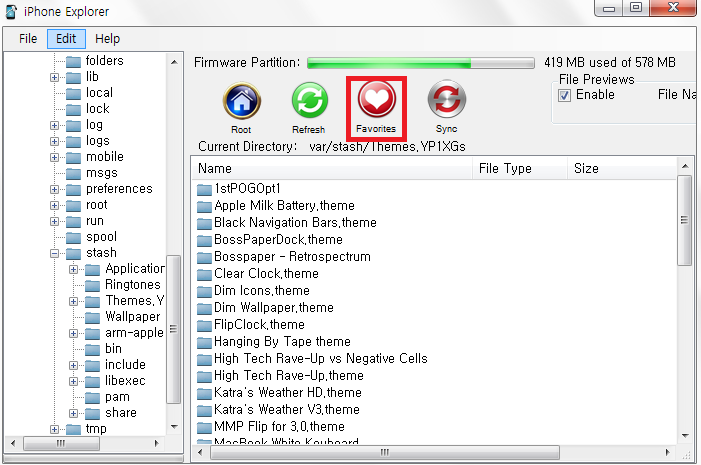Screen dimensions: 701x465
Task: Expand the Themes.Y folder node
Action: tap(73, 301)
